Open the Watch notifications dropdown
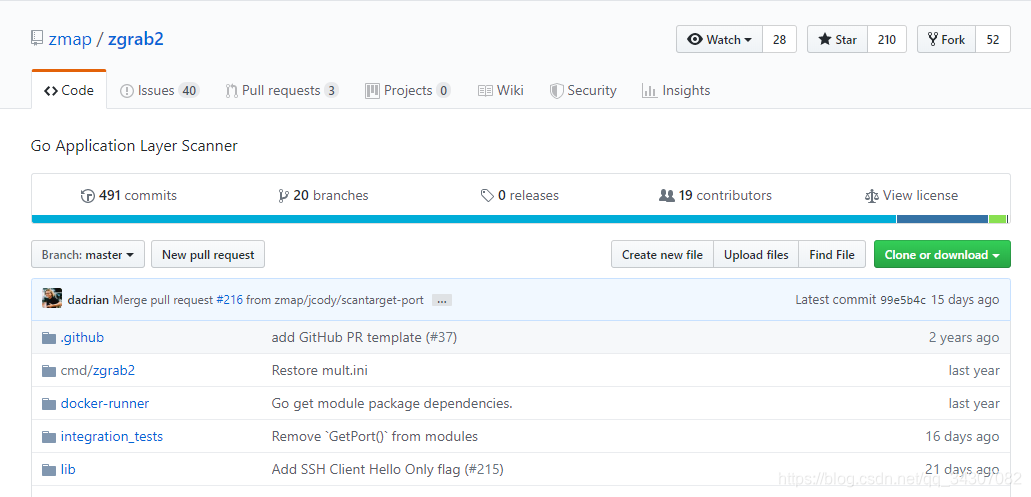Viewport: 1031px width, 497px height. [x=720, y=40]
